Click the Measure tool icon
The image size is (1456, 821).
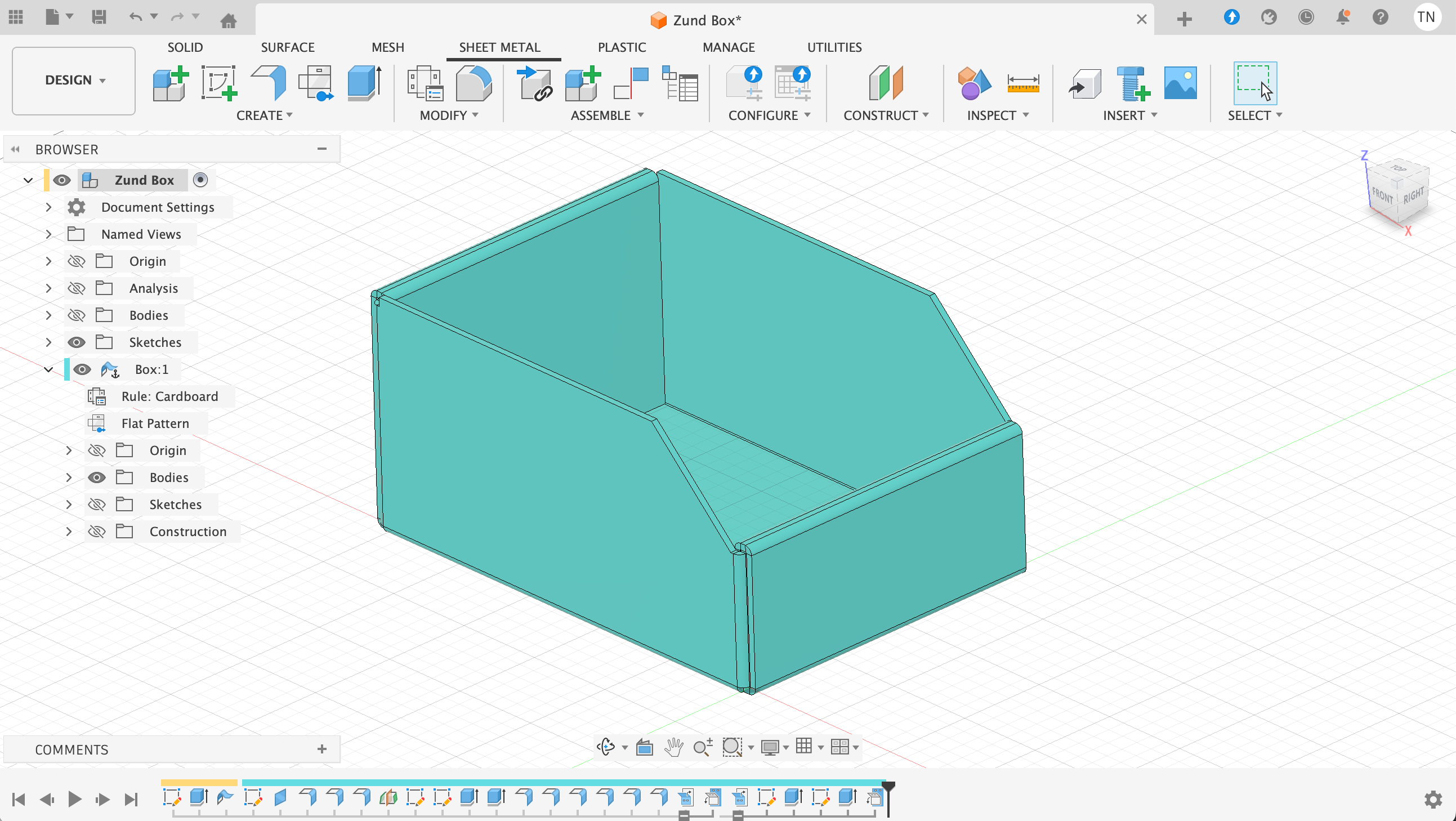(x=1022, y=84)
